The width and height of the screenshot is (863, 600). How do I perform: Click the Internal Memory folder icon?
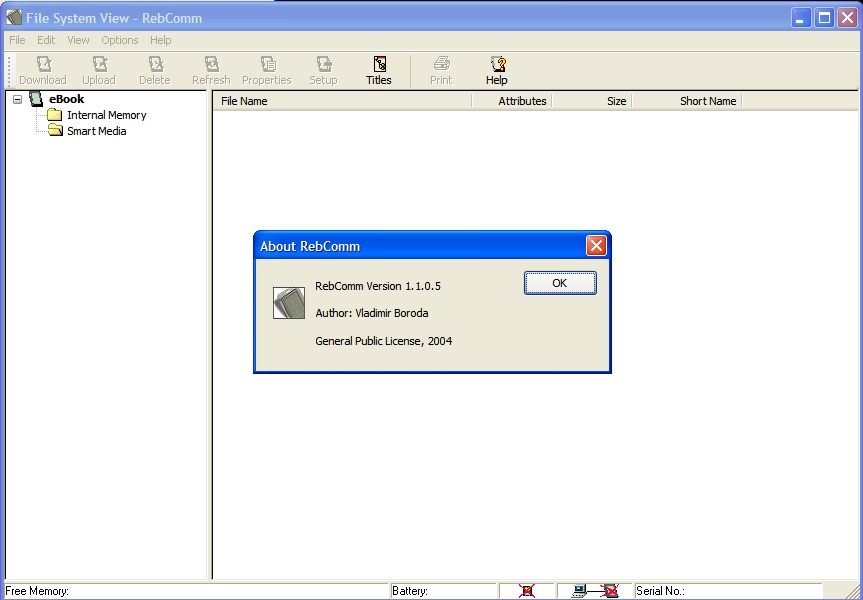pos(54,115)
